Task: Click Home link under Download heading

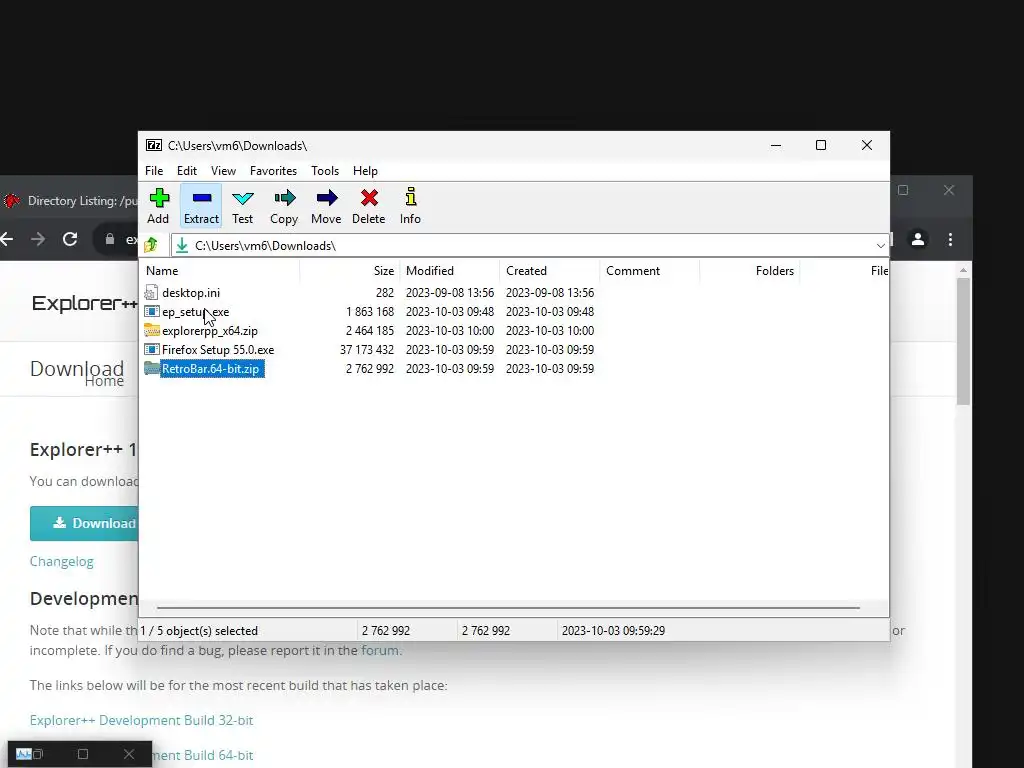Action: [x=104, y=381]
